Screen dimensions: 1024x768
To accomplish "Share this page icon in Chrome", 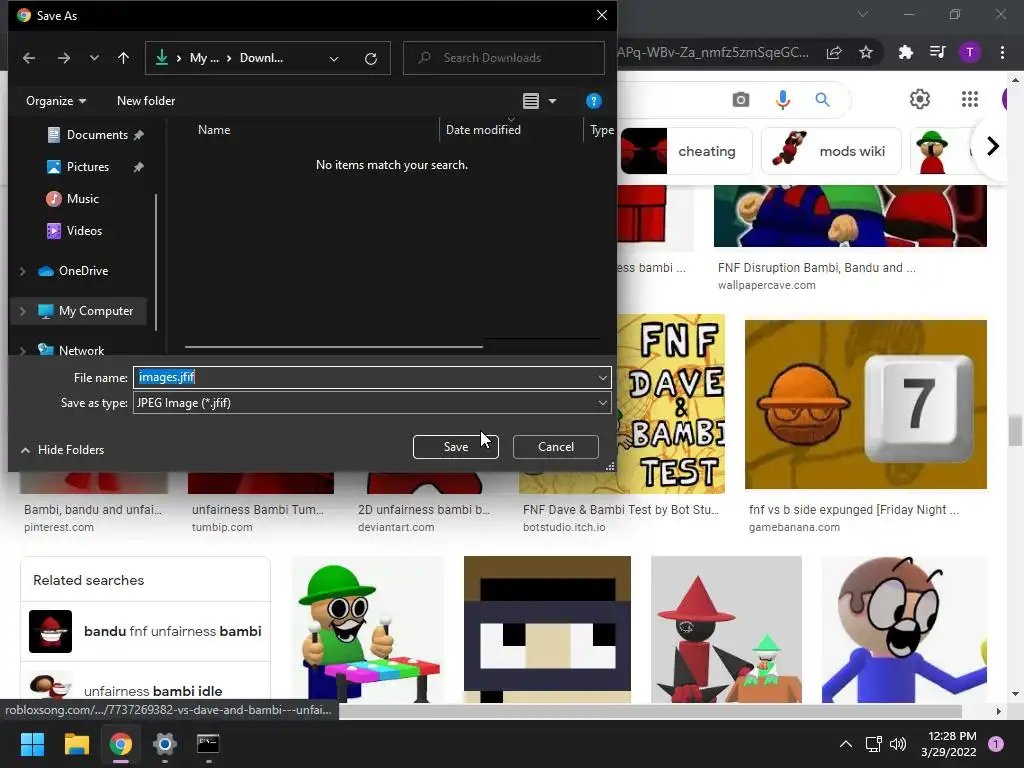I will (834, 52).
